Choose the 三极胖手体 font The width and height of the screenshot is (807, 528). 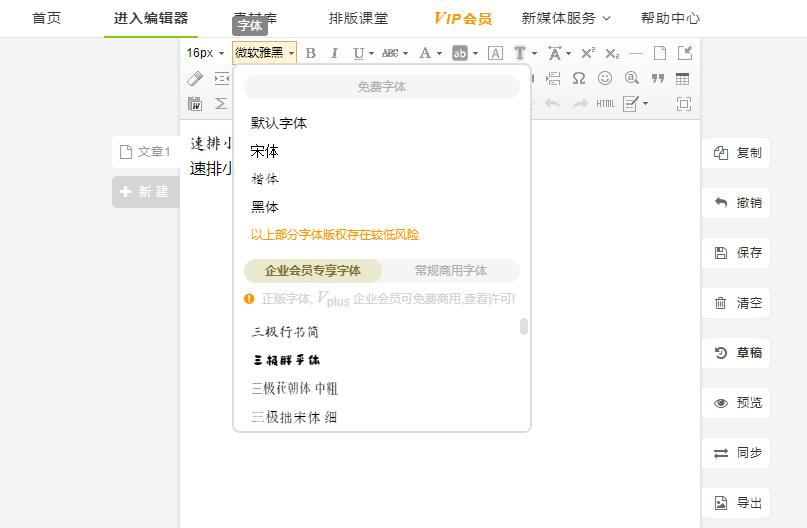[x=286, y=360]
